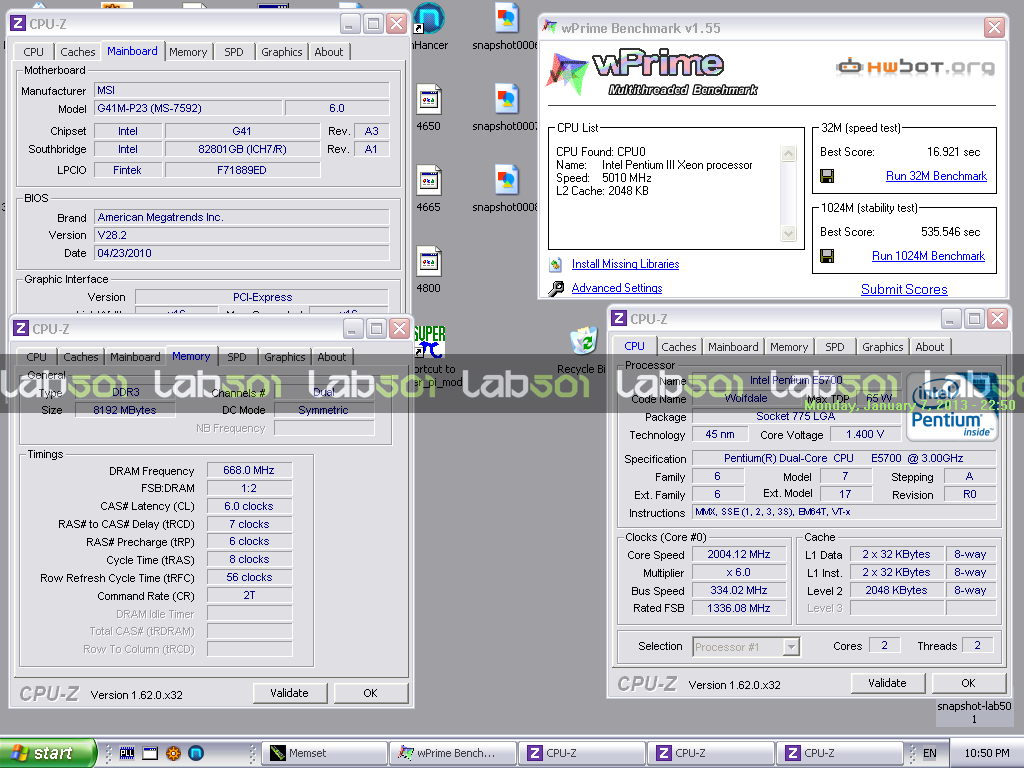Click the CAS# Latency 6.0 clocks value
This screenshot has width=1024, height=768.
249,506
